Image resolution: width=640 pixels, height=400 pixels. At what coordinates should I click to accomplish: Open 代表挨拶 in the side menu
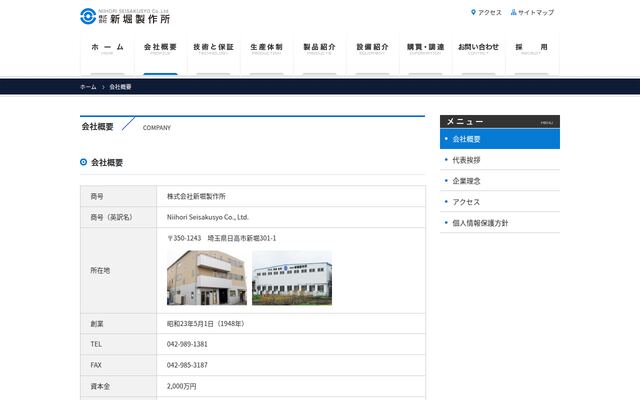500,160
